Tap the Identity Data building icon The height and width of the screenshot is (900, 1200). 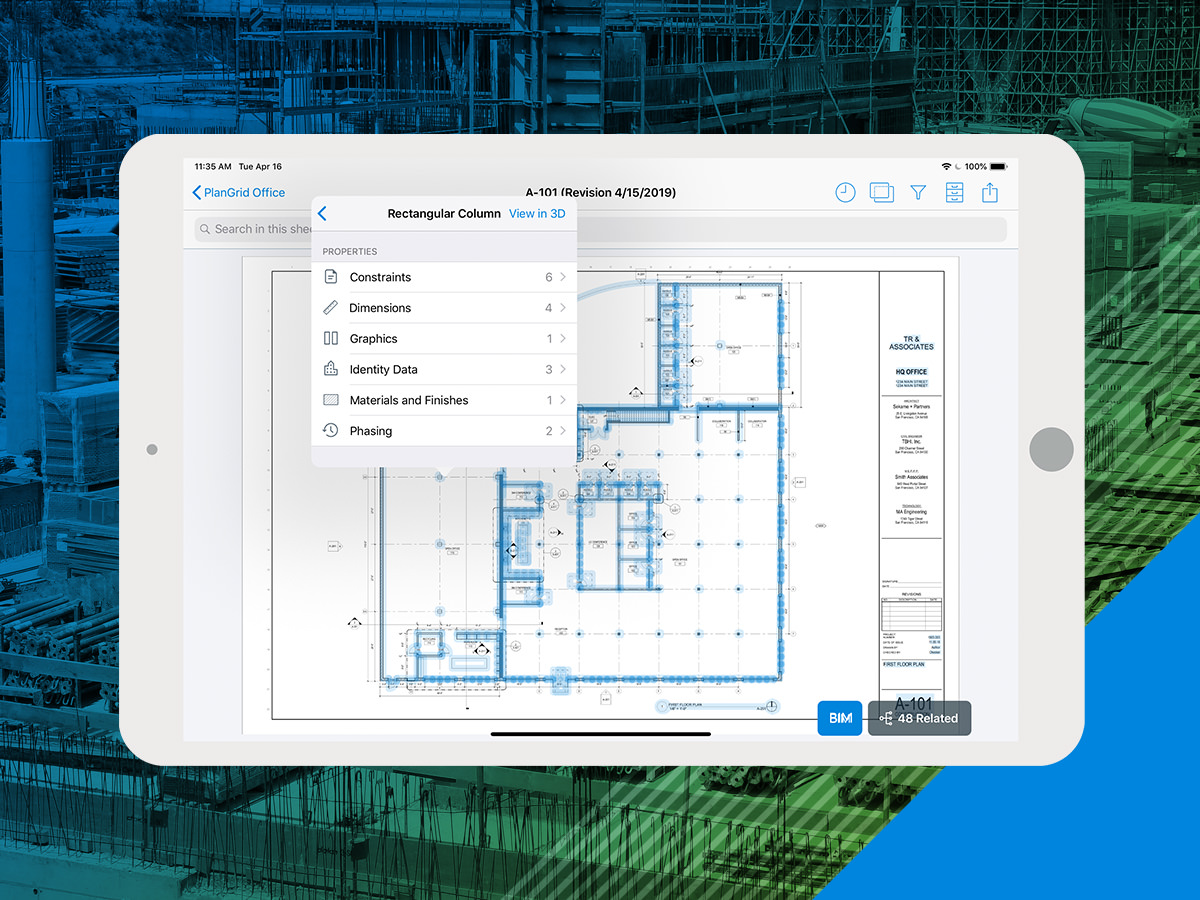331,369
